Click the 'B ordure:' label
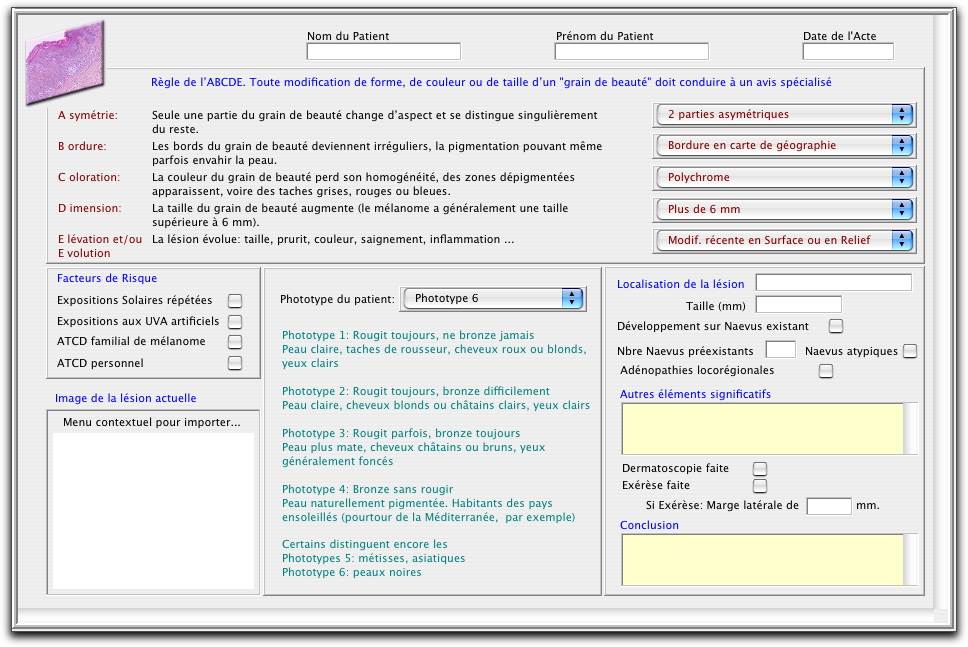The image size is (968, 647). (x=82, y=146)
